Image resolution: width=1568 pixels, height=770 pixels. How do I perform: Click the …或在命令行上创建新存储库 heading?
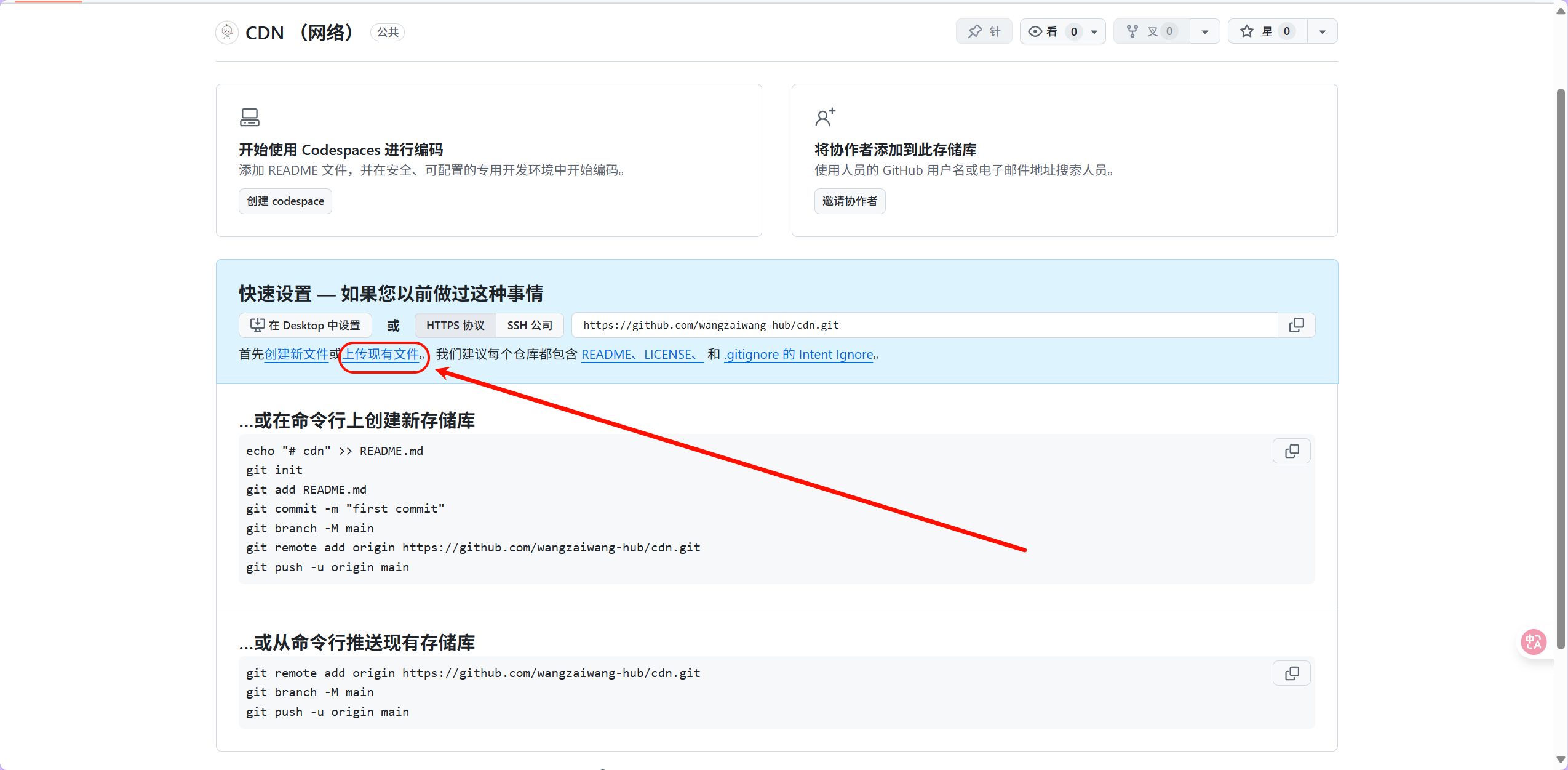coord(357,420)
